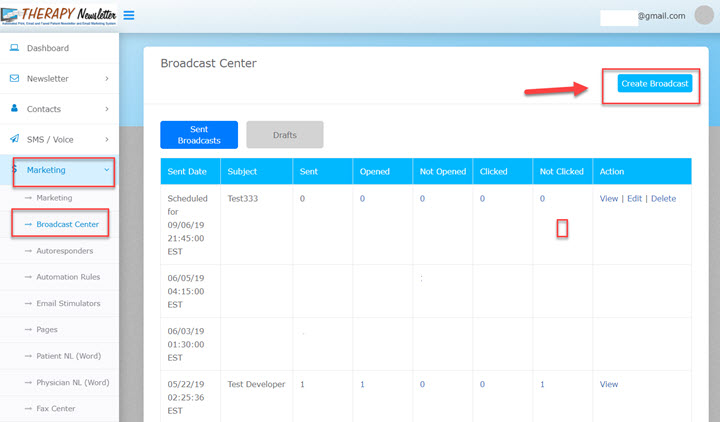Viewport: 720px width, 422px height.
Task: Click the Therapy Newsletter logo
Action: [x=59, y=16]
